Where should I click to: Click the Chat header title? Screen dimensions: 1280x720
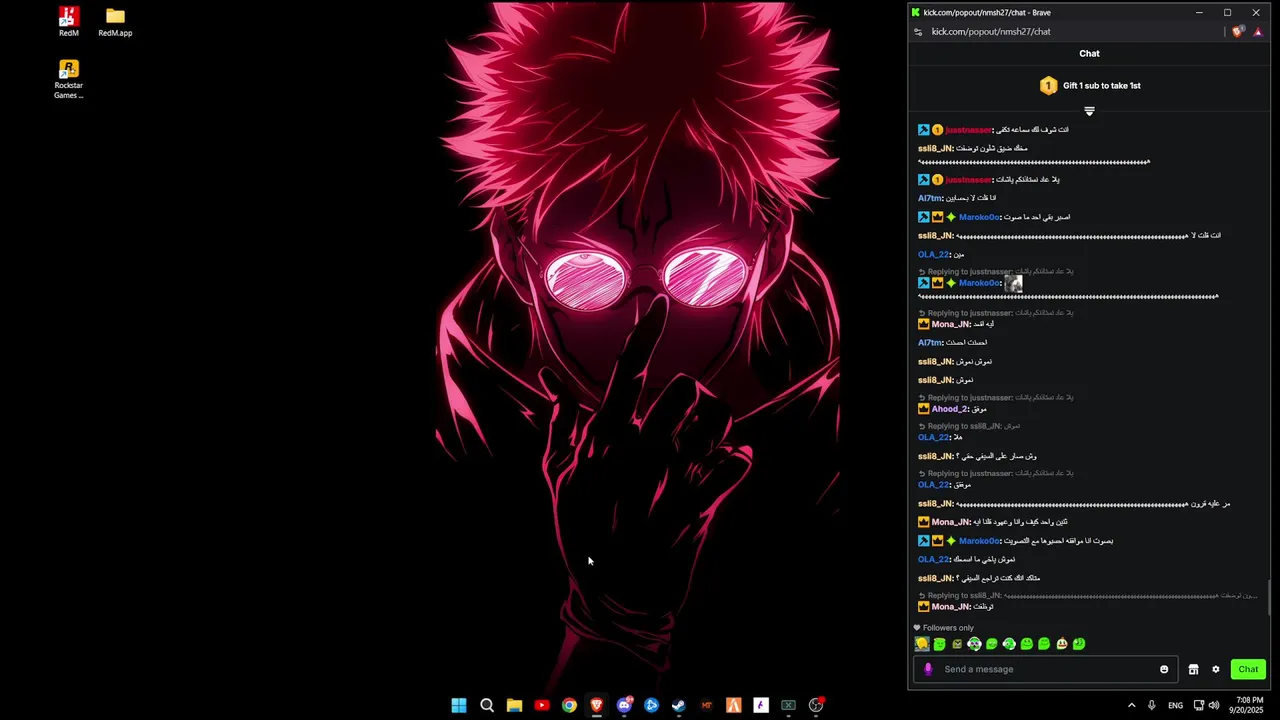coord(1089,54)
